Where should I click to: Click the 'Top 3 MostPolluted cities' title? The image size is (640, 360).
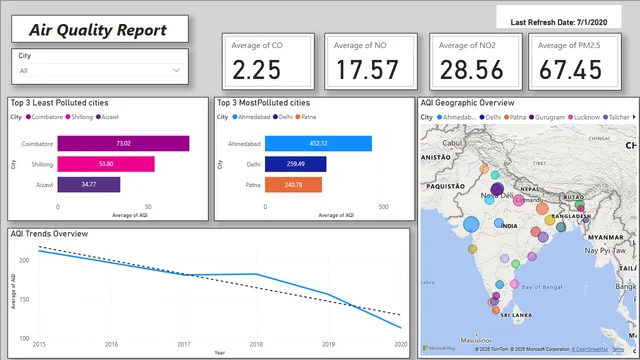(x=264, y=103)
